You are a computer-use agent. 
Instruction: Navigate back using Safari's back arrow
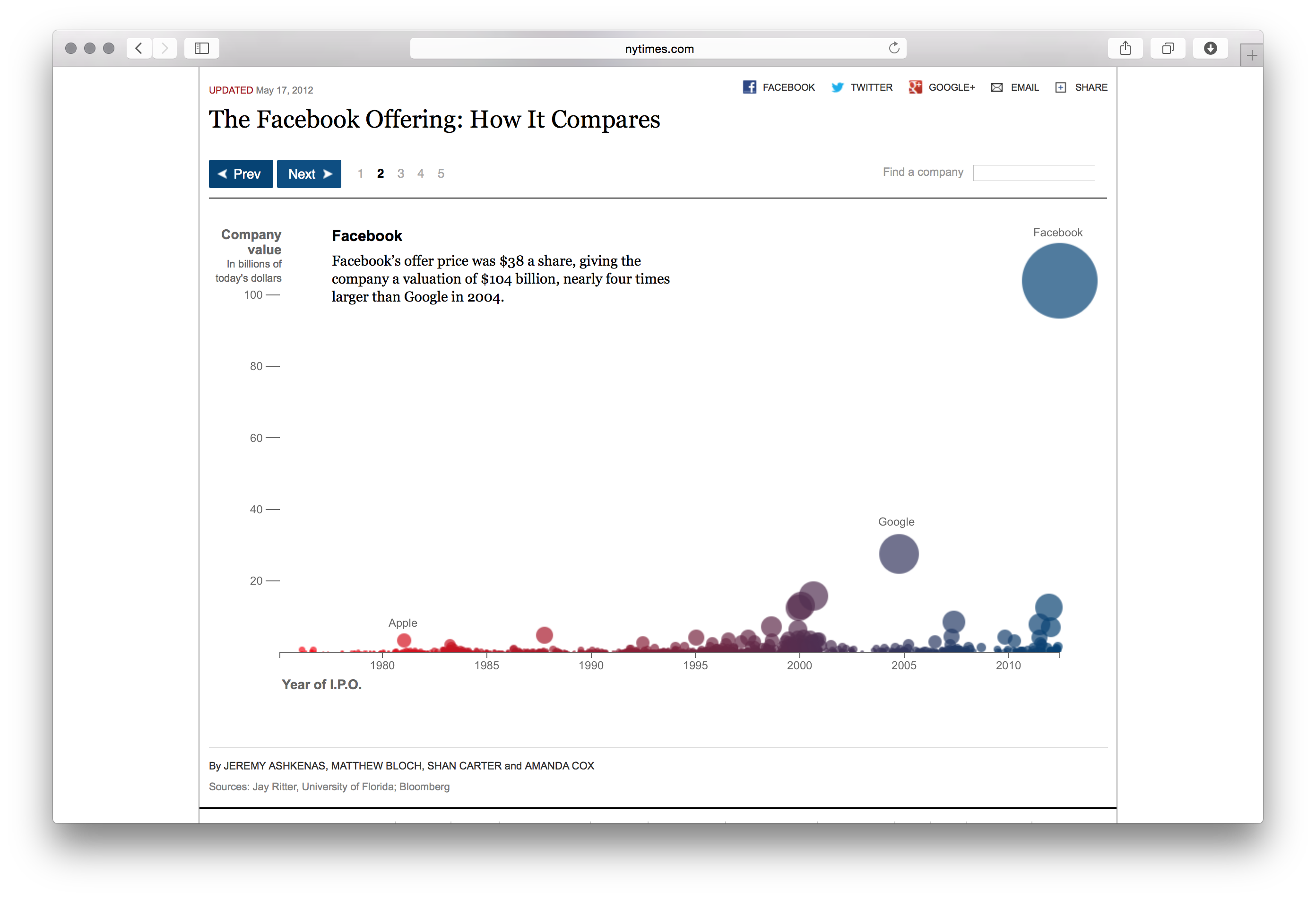(139, 48)
